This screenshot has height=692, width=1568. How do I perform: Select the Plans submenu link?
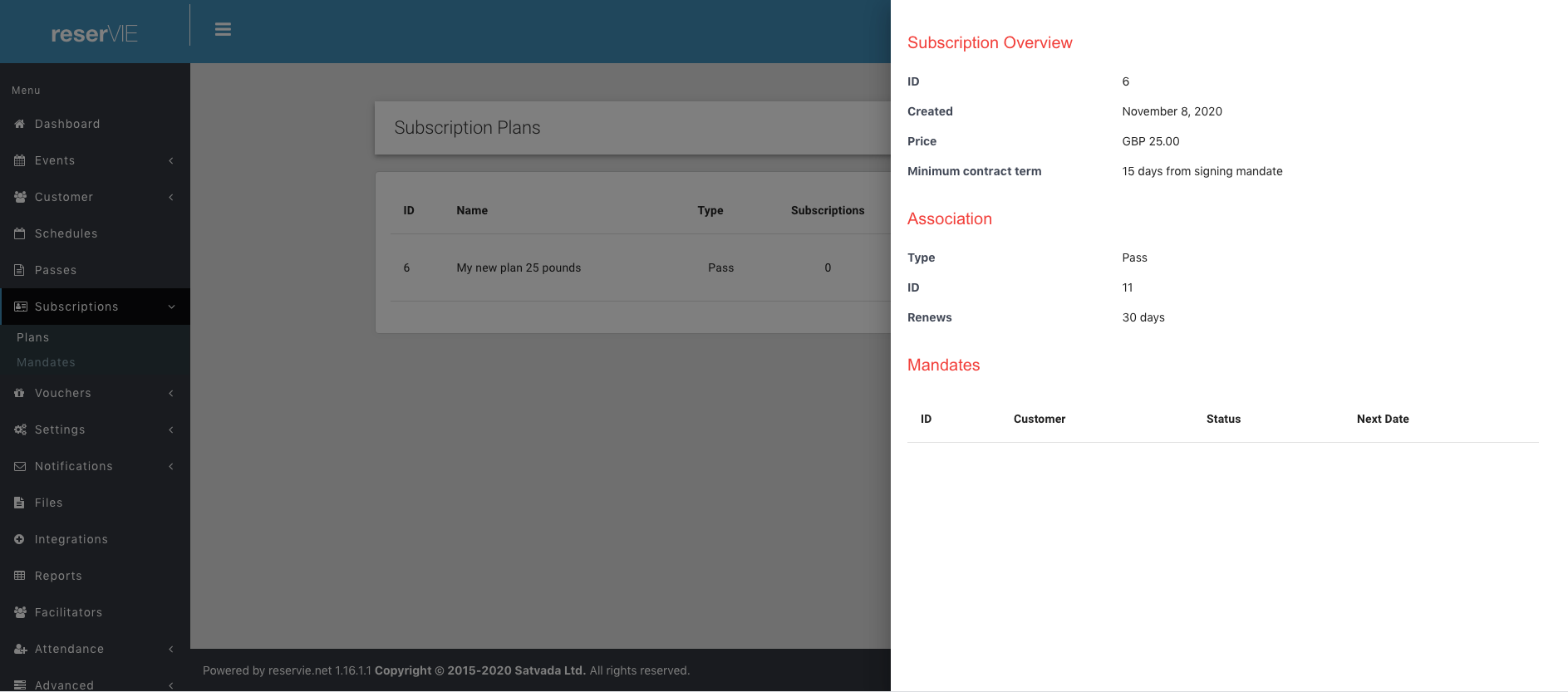pos(33,337)
